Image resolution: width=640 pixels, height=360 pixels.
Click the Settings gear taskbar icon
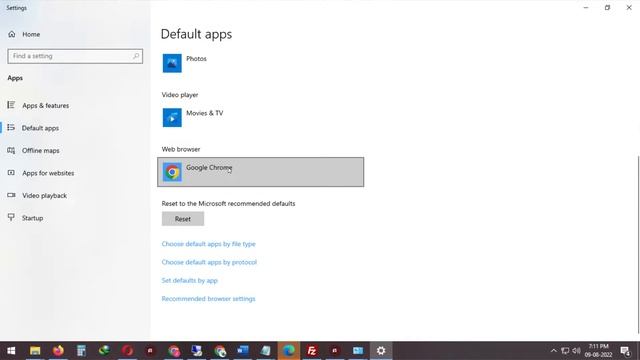coord(381,351)
